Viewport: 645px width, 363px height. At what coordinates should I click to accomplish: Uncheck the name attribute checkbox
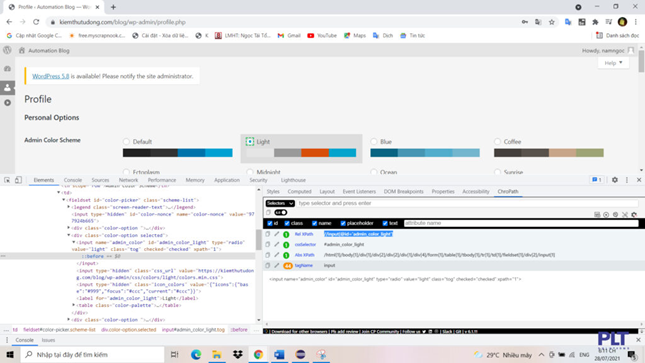click(314, 223)
